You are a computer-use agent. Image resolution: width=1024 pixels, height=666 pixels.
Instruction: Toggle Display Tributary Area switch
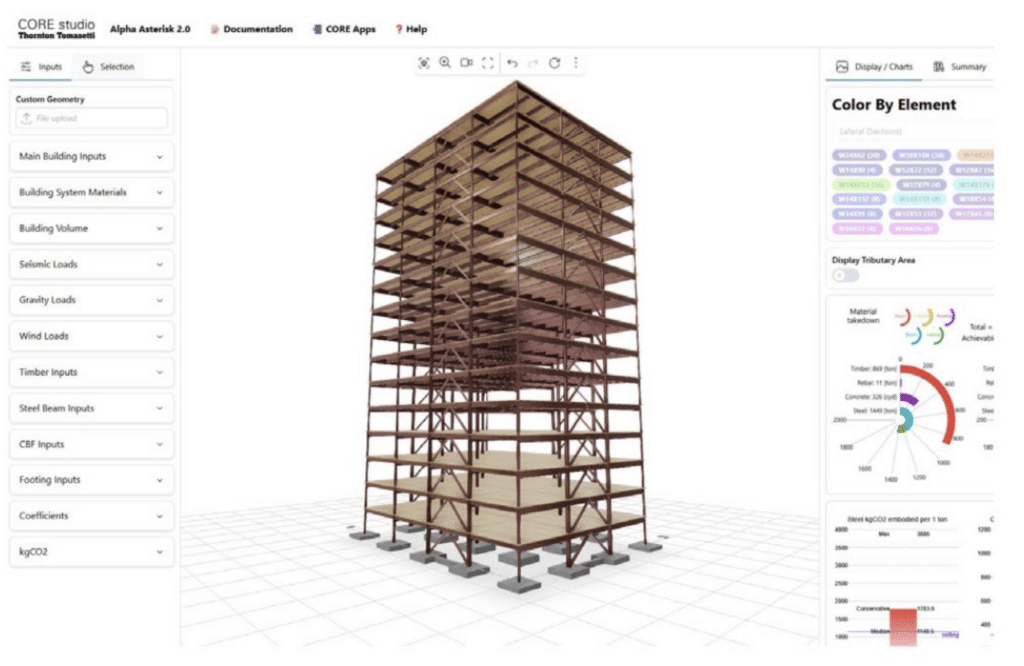845,275
